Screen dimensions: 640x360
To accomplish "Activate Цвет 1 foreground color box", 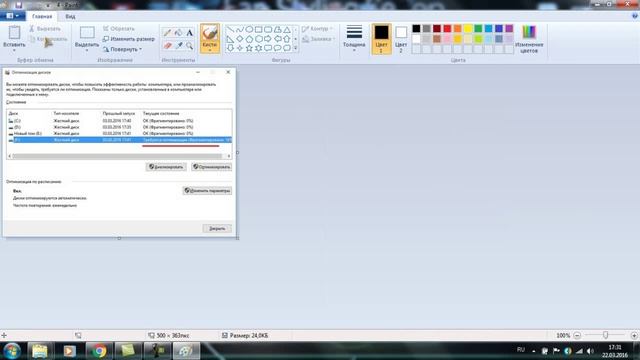I will (x=381, y=39).
